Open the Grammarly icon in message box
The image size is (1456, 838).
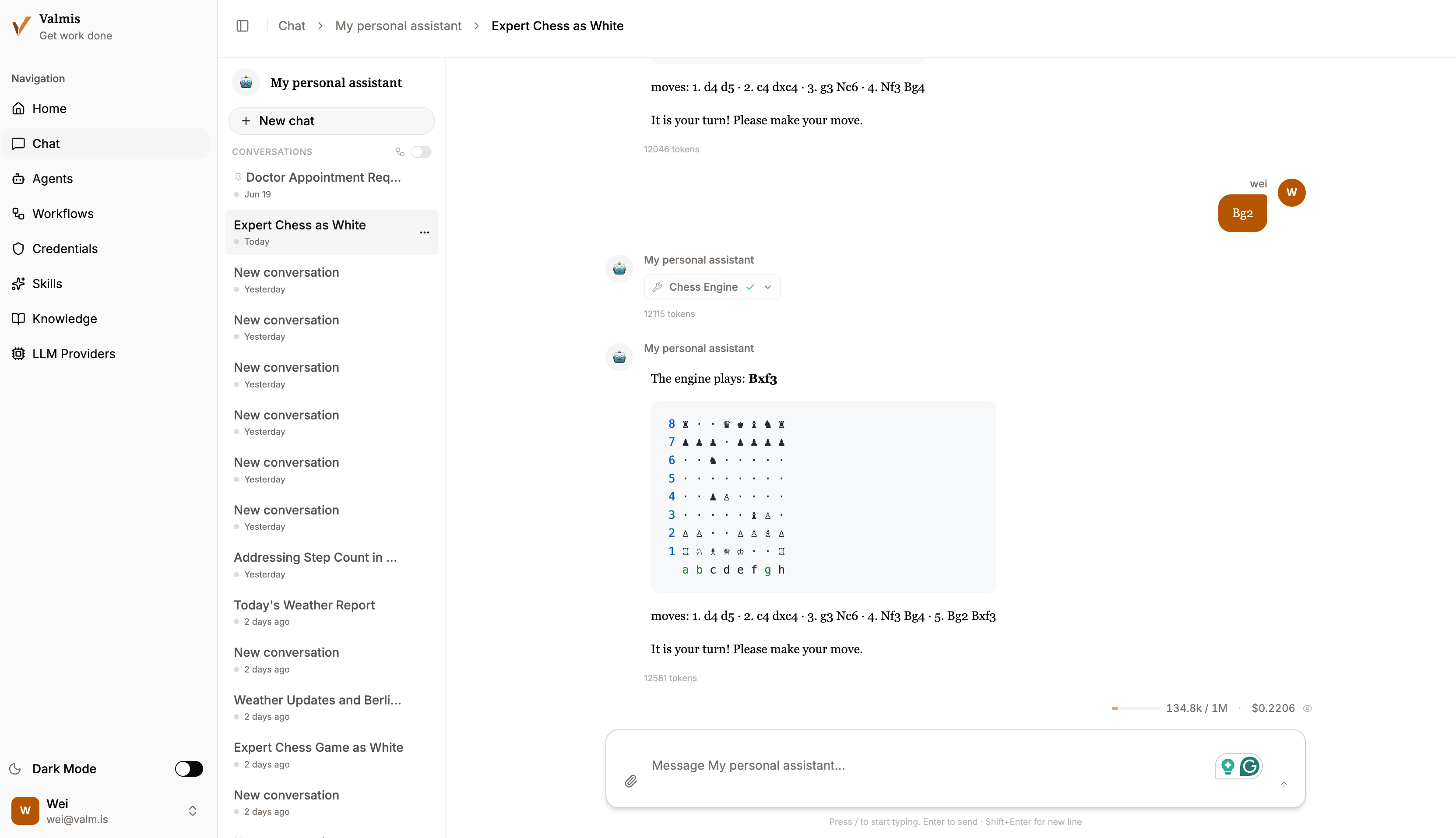coord(1249,766)
